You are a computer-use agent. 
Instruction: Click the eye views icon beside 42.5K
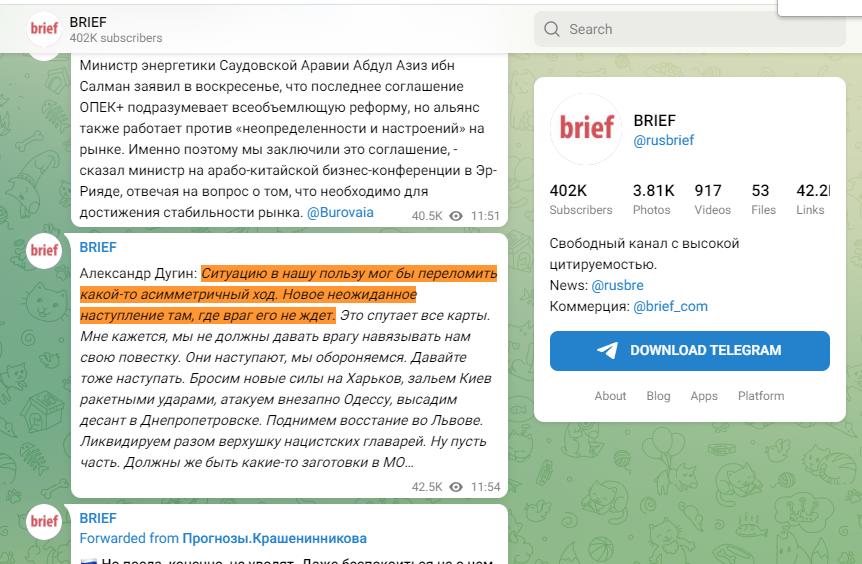[x=456, y=487]
